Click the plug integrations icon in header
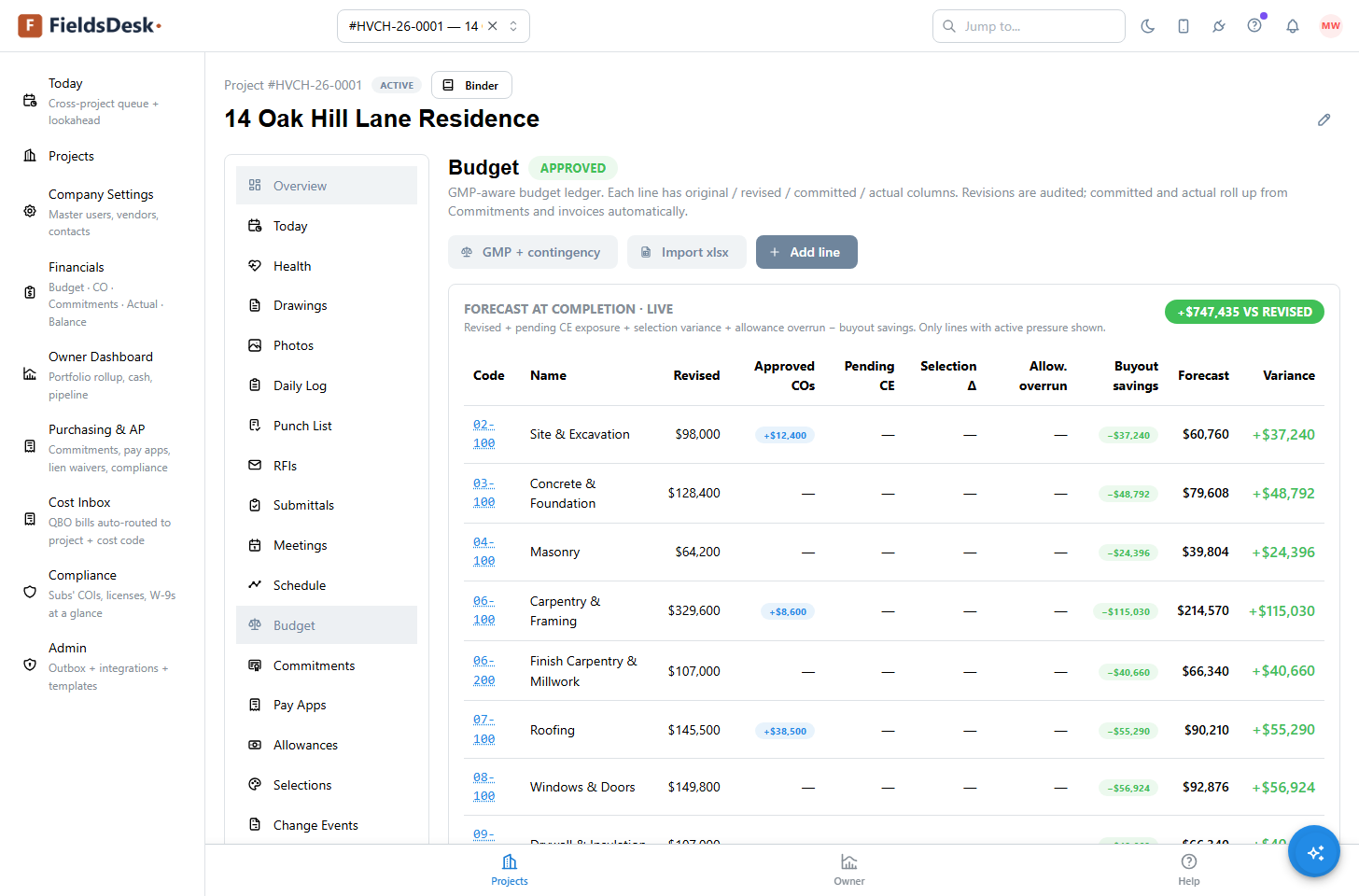 1219,26
